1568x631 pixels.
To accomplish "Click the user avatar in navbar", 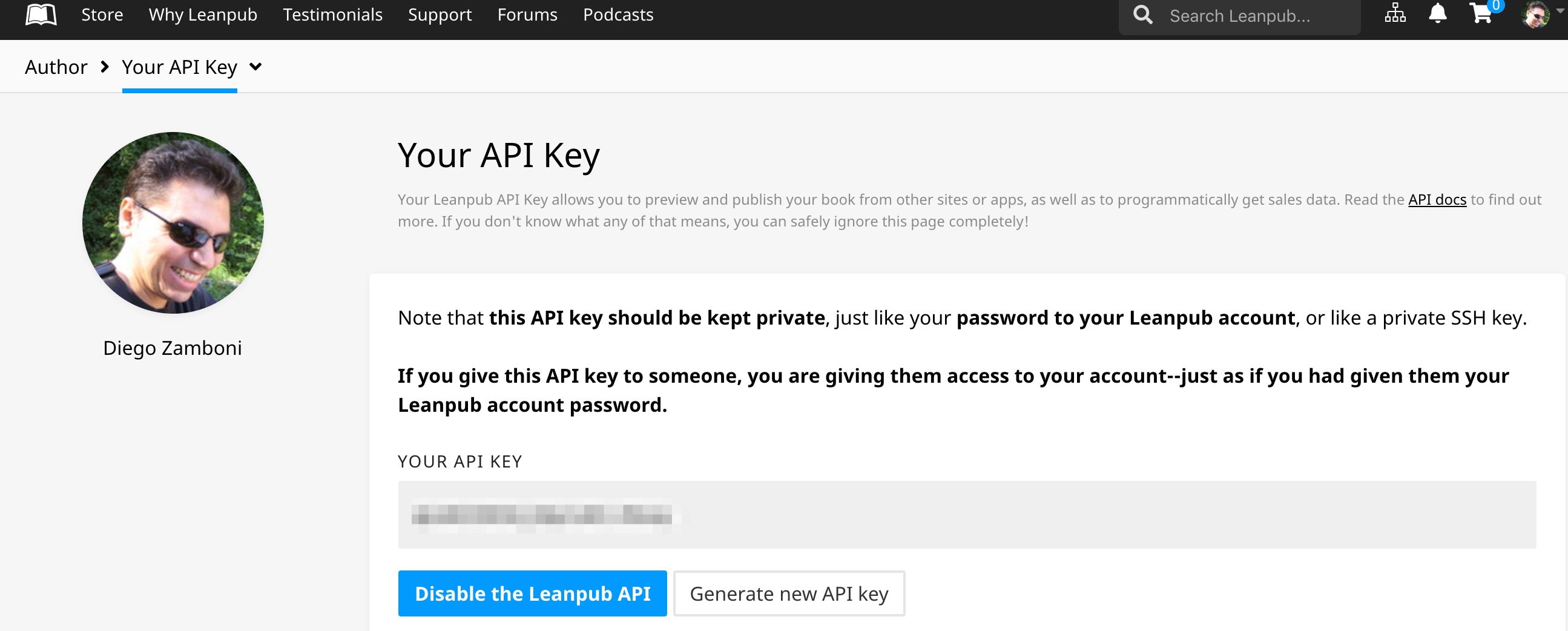I will [1535, 14].
